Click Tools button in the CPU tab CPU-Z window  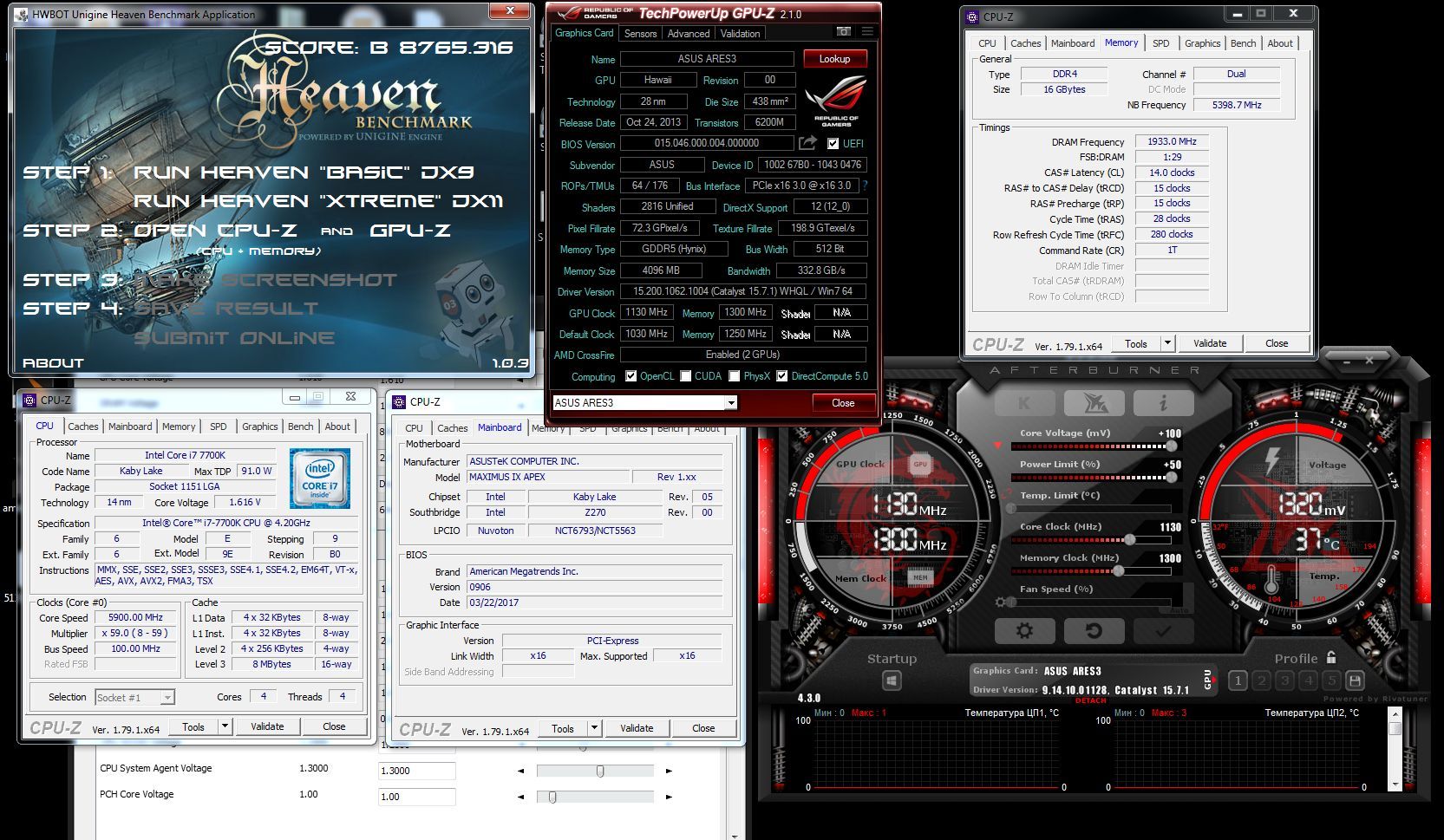pos(193,726)
